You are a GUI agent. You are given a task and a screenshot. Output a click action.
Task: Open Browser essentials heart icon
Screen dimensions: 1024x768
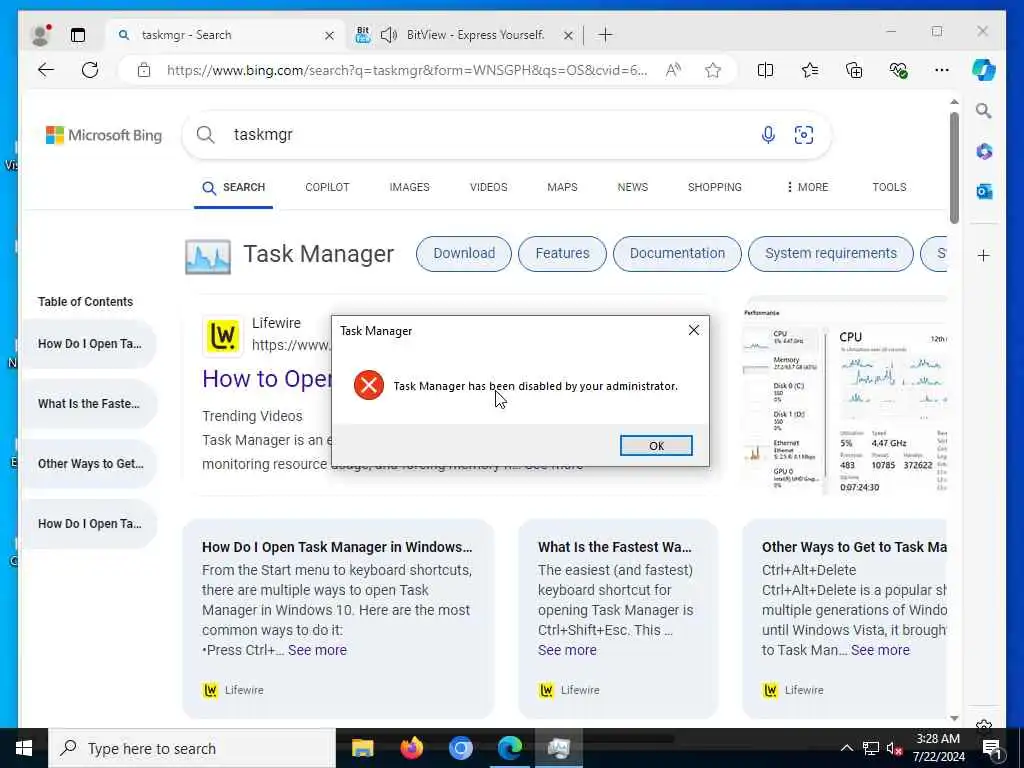(898, 70)
